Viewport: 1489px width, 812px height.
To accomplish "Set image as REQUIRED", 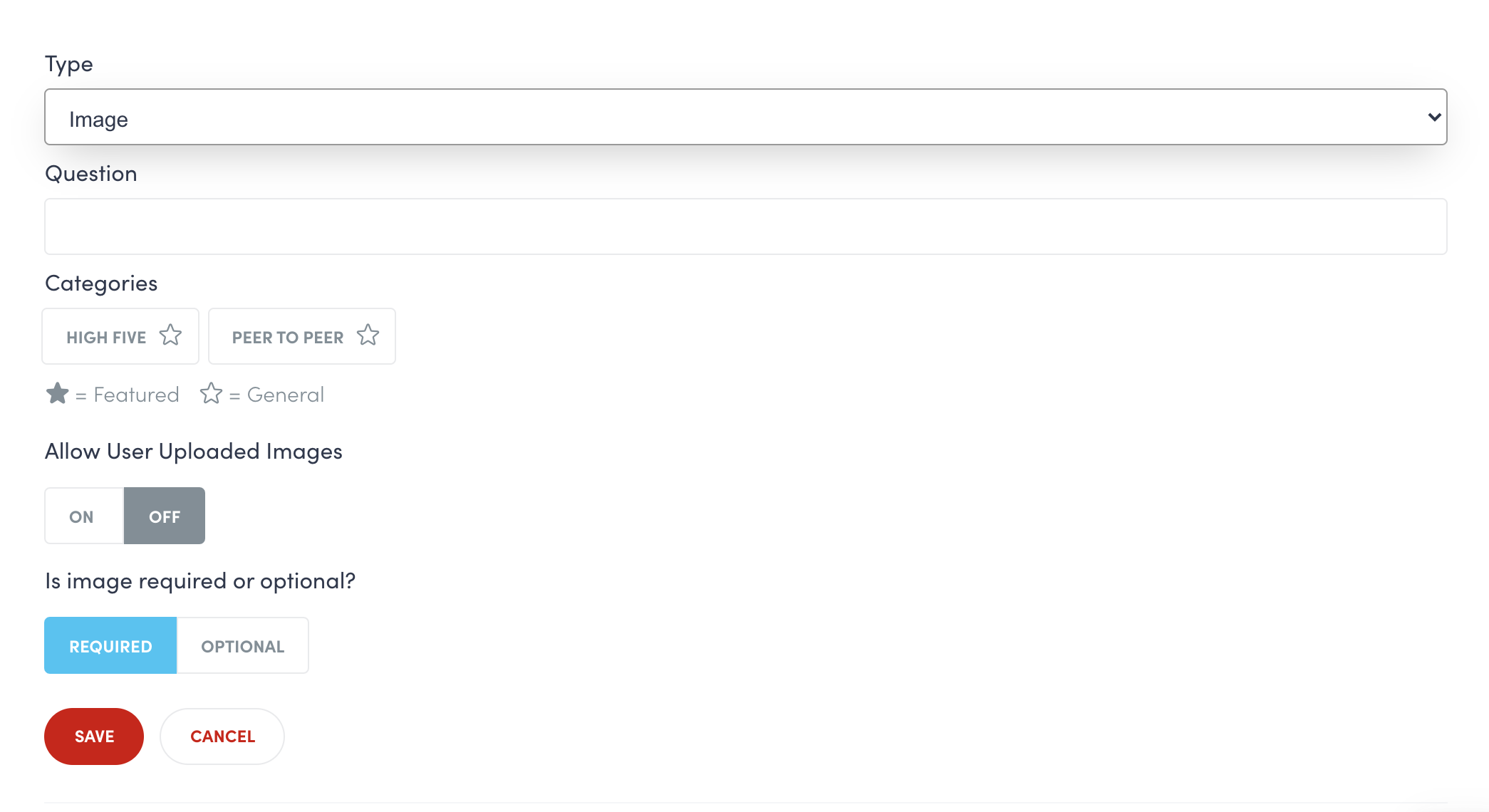I will [110, 646].
